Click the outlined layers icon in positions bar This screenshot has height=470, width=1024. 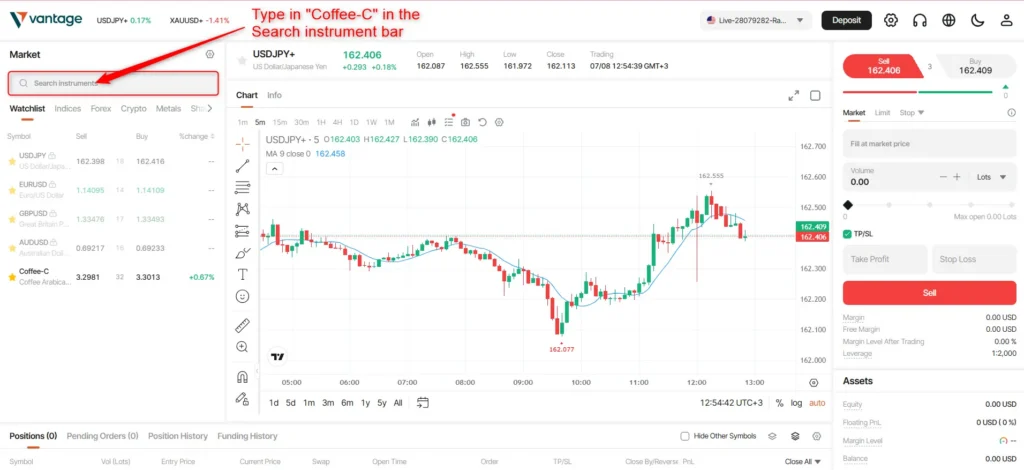point(772,436)
